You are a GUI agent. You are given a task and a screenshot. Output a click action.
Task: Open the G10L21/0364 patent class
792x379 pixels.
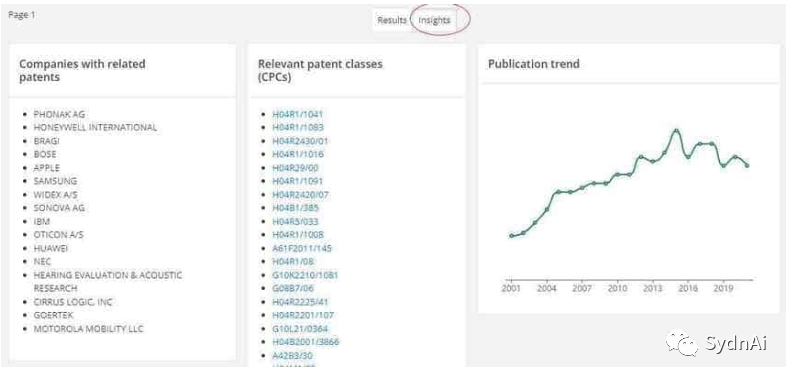[x=300, y=328]
